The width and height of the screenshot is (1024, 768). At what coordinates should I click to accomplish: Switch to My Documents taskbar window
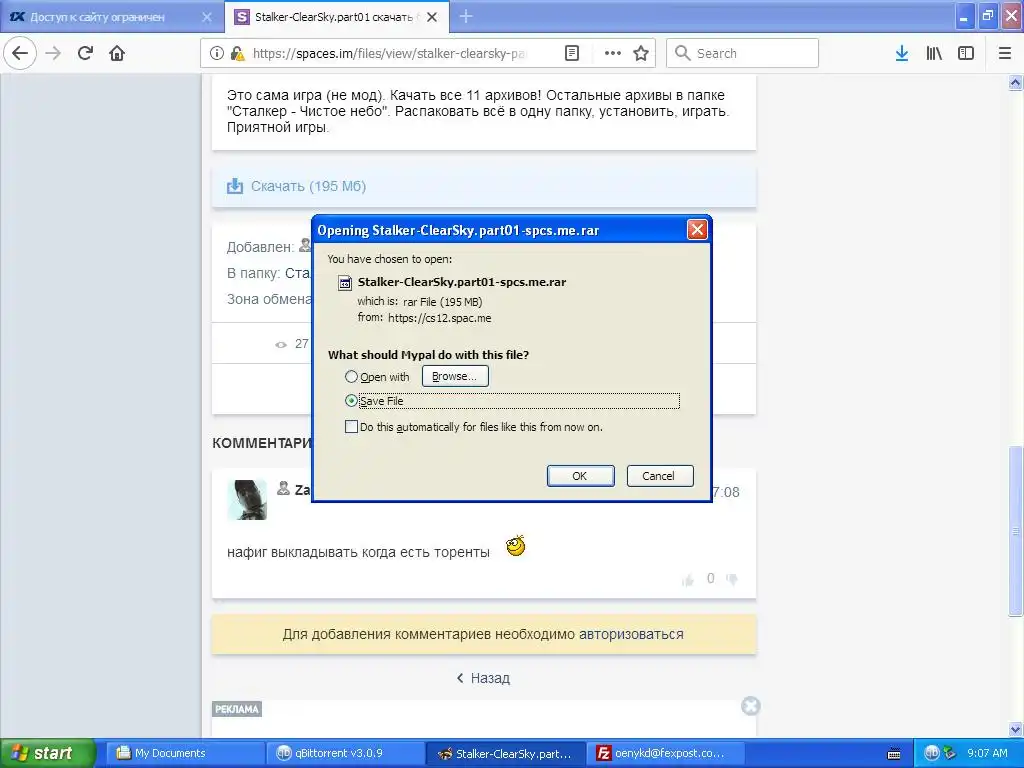(185, 753)
